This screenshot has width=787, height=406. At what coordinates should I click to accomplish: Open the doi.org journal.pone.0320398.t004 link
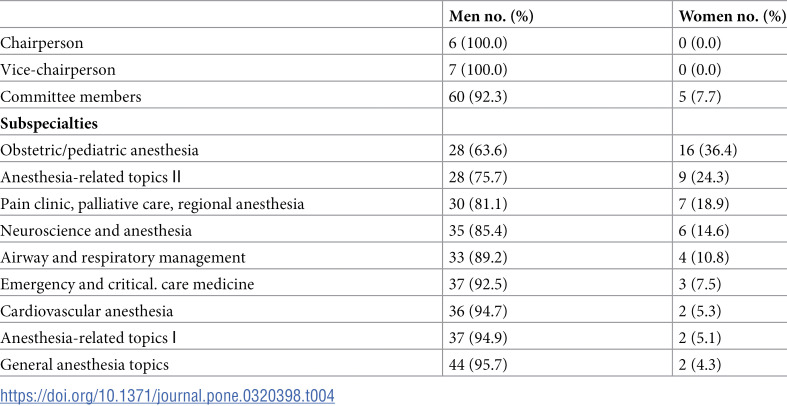[167, 395]
